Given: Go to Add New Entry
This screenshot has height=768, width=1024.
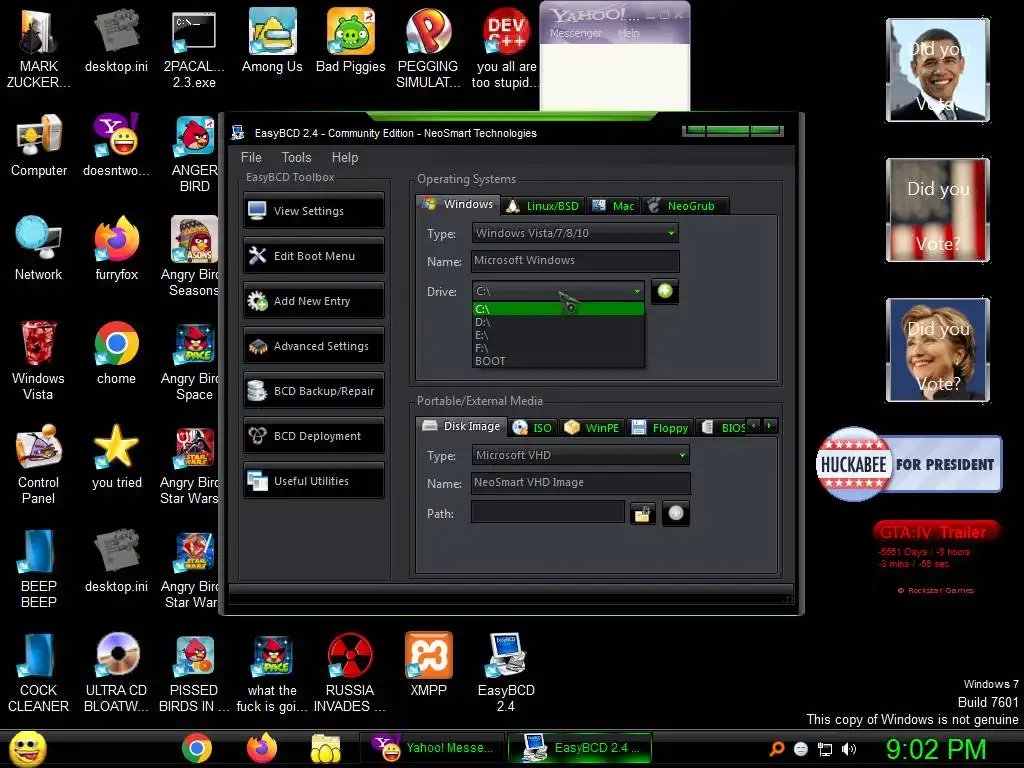Looking at the screenshot, I should [x=313, y=301].
